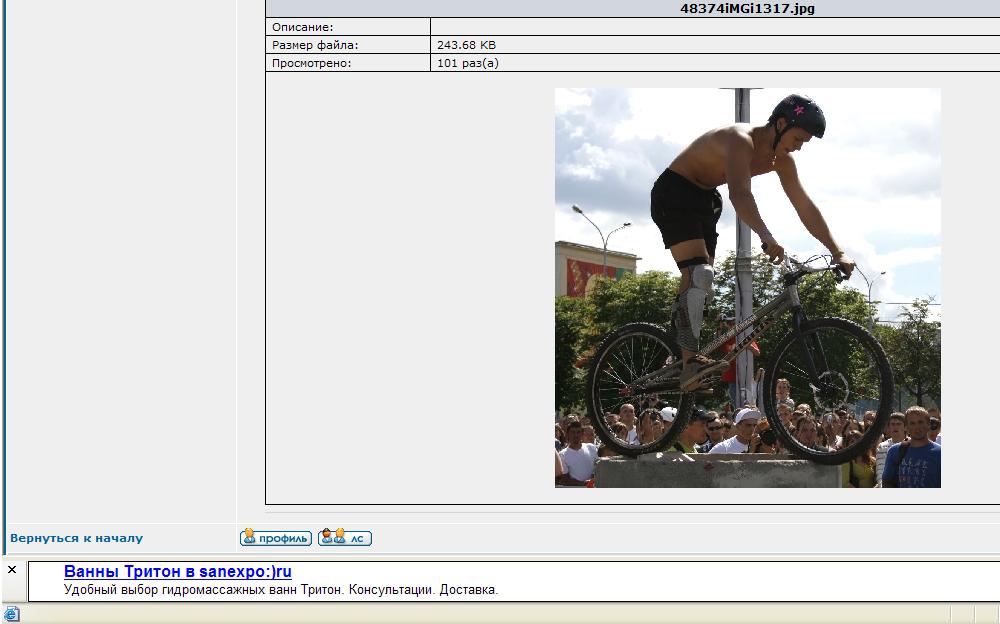
Task: Click Вернуться к началу link
Action: click(x=76, y=538)
